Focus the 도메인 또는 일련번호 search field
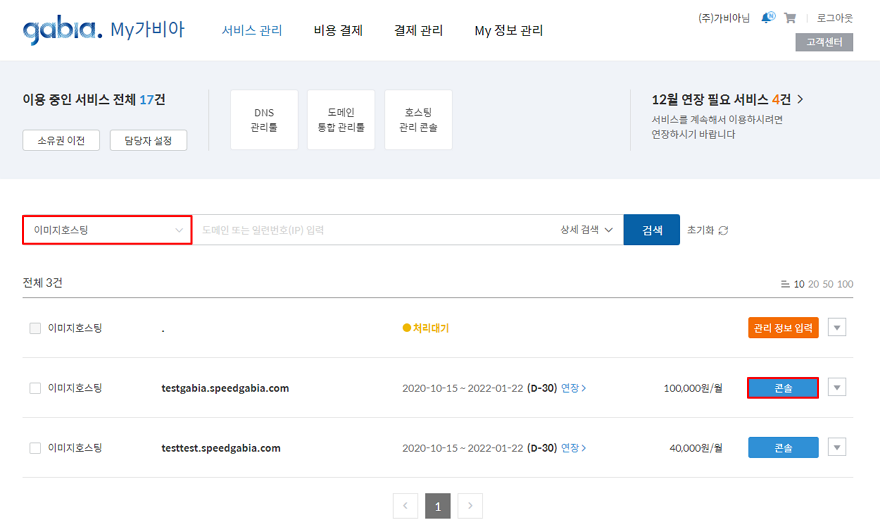Screen dimensions: 880x532 (373, 230)
